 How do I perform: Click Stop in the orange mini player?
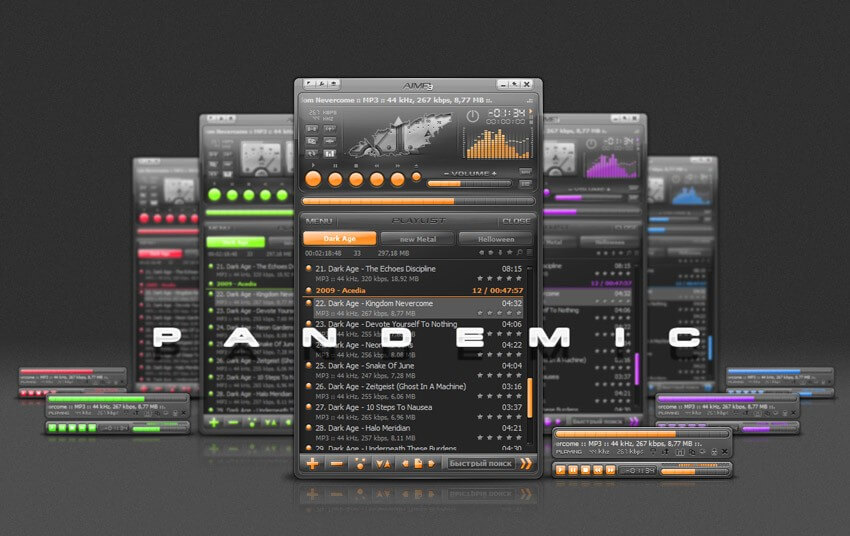tap(585, 470)
